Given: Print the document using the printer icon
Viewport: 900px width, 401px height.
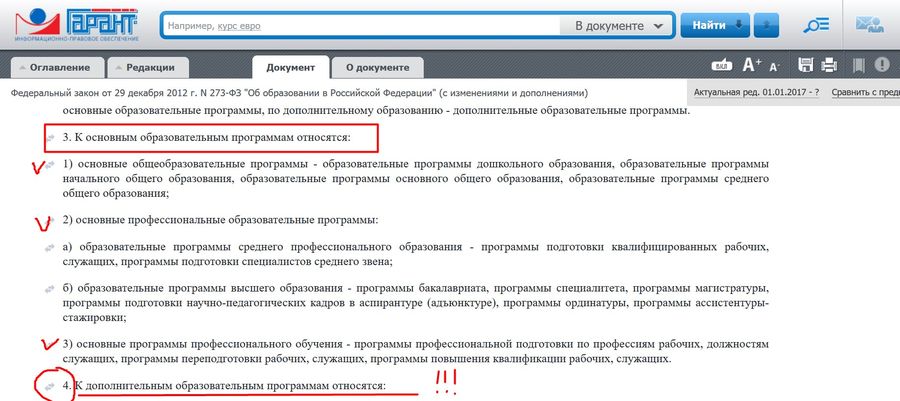Looking at the screenshot, I should click(829, 65).
